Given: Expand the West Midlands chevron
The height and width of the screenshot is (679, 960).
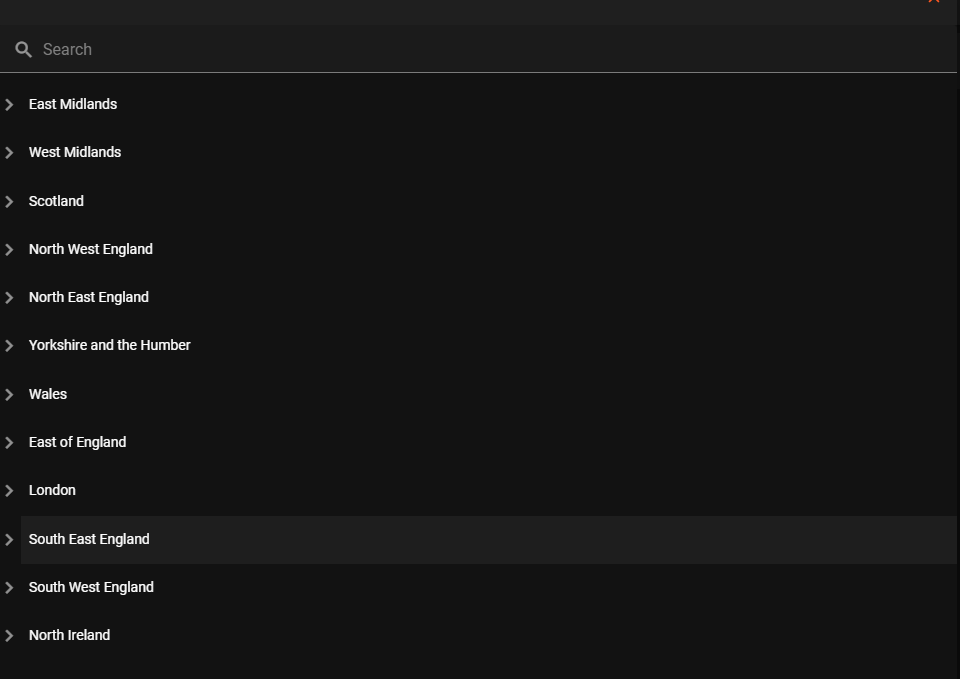Looking at the screenshot, I should click(x=9, y=153).
